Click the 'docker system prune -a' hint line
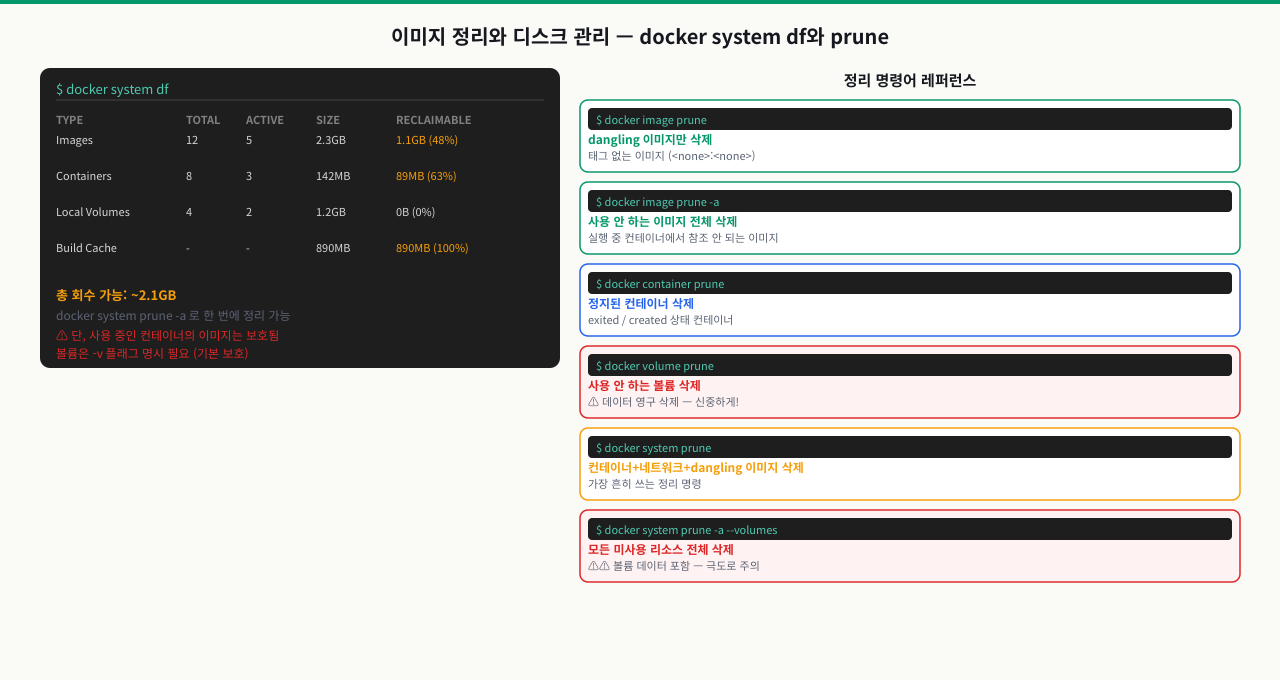Image resolution: width=1280 pixels, height=680 pixels. (x=173, y=315)
